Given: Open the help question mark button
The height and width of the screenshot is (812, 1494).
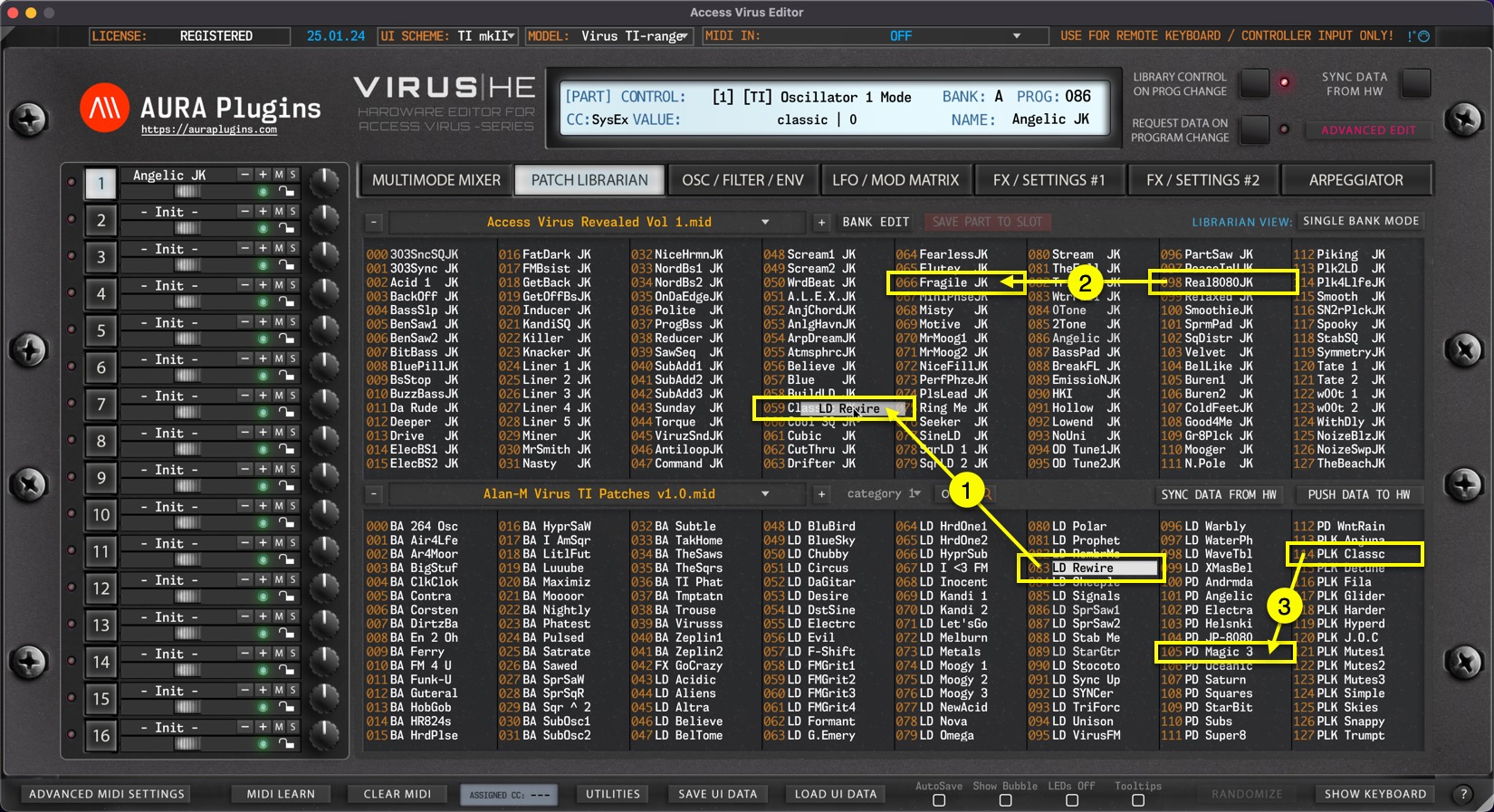Looking at the screenshot, I should coord(1463,794).
